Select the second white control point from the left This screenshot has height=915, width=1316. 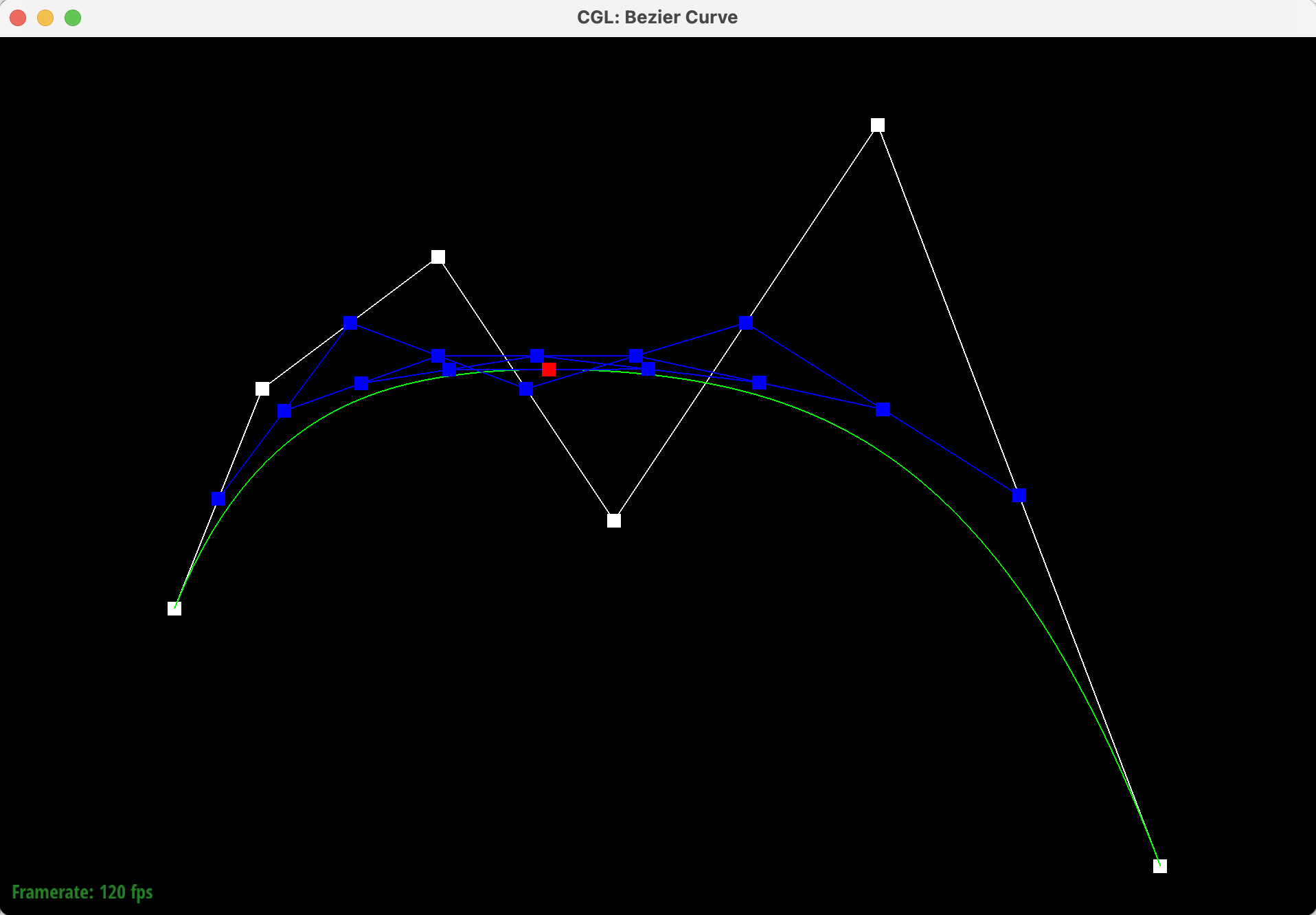262,389
